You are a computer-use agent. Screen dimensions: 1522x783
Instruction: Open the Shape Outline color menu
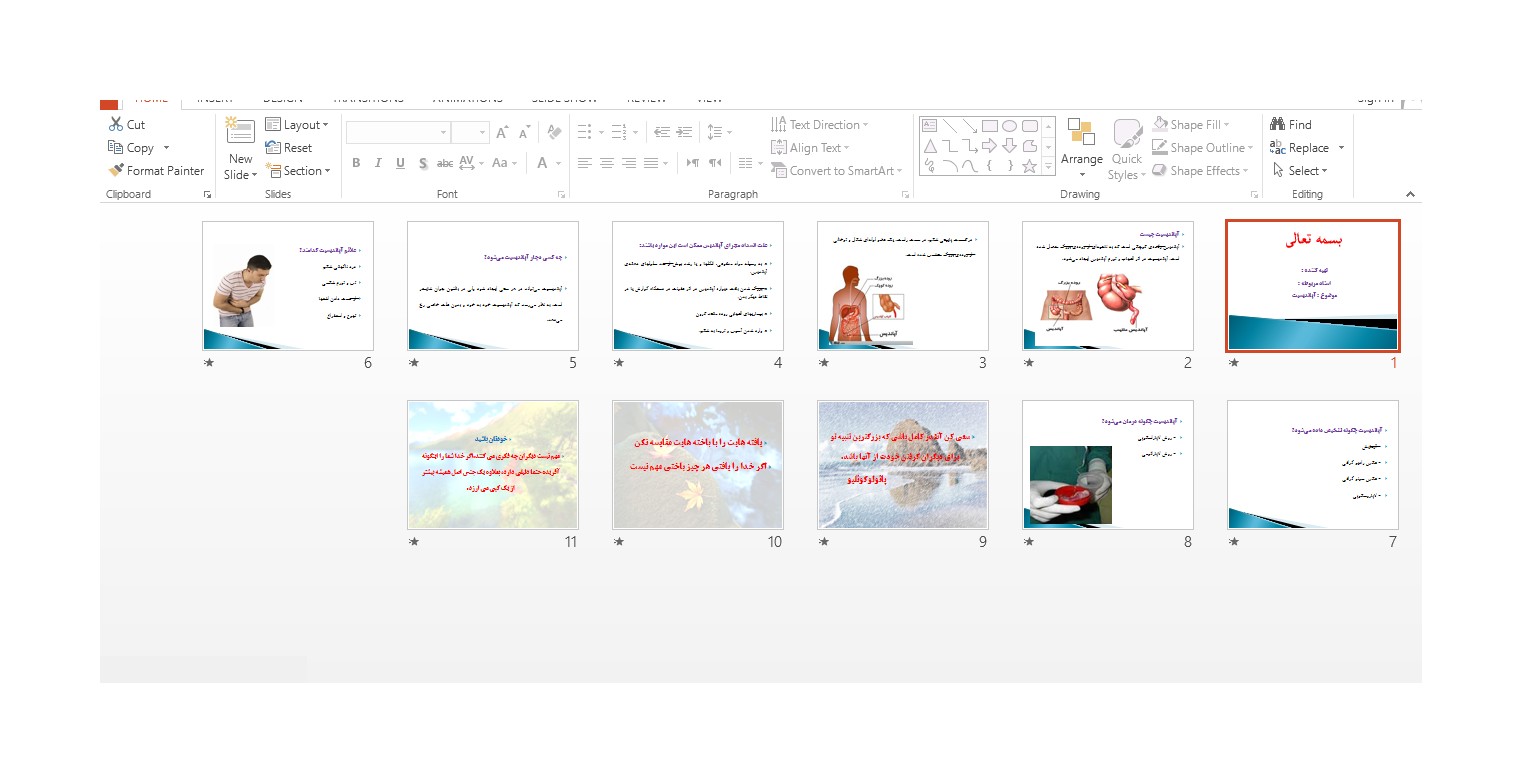pos(1202,148)
